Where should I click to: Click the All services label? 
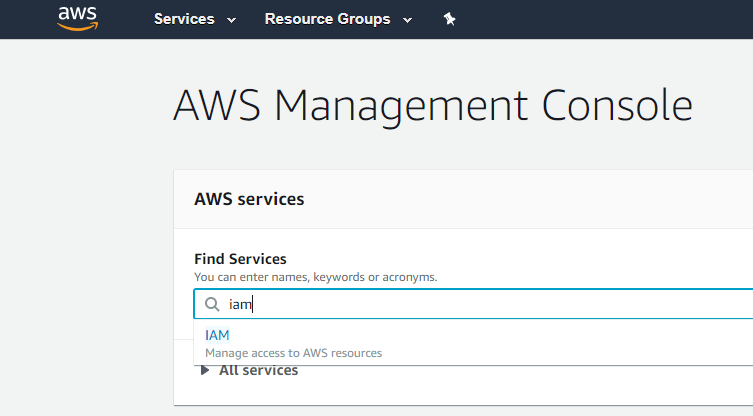coord(258,370)
